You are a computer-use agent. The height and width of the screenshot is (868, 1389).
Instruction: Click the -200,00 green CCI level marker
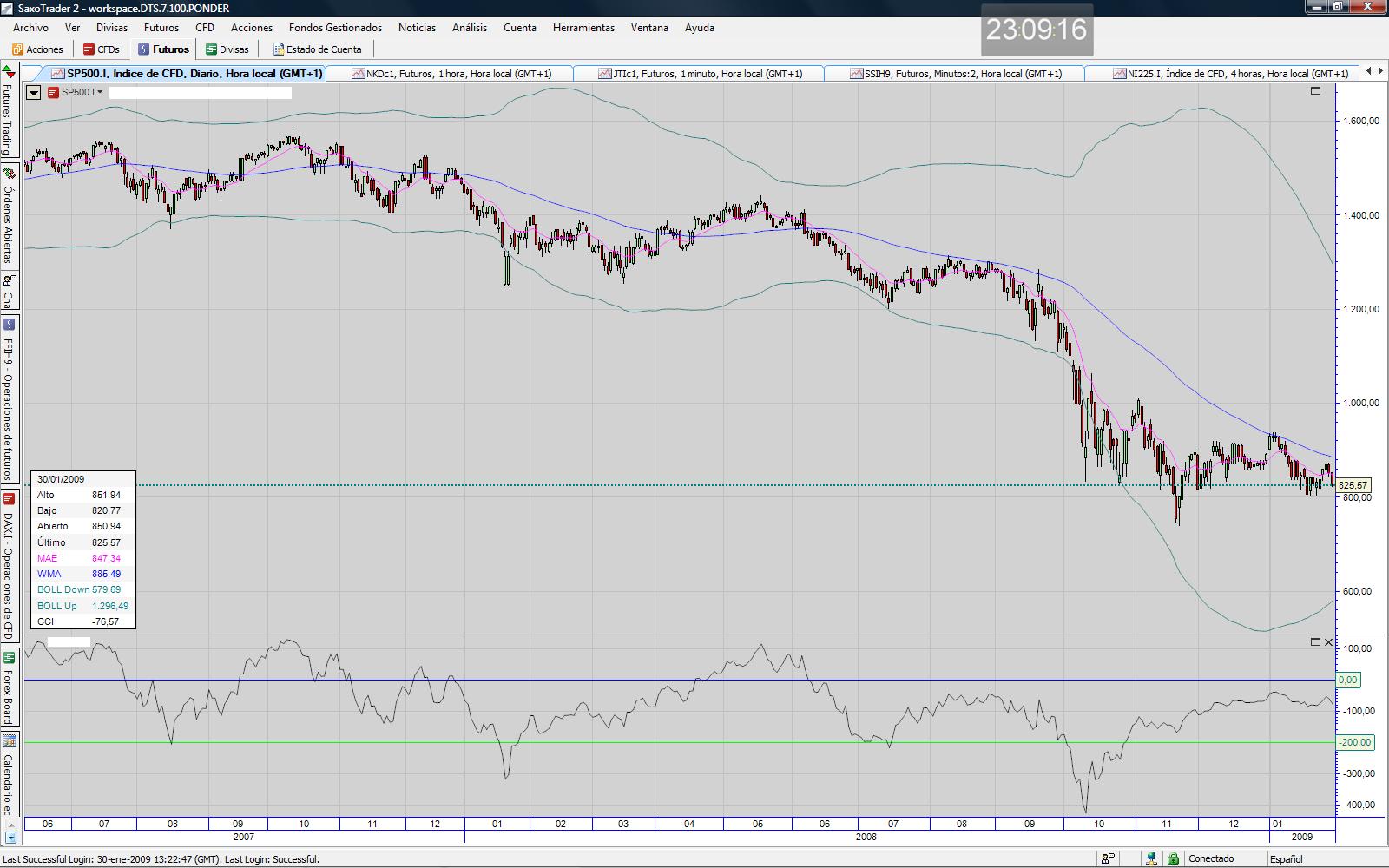(1353, 742)
